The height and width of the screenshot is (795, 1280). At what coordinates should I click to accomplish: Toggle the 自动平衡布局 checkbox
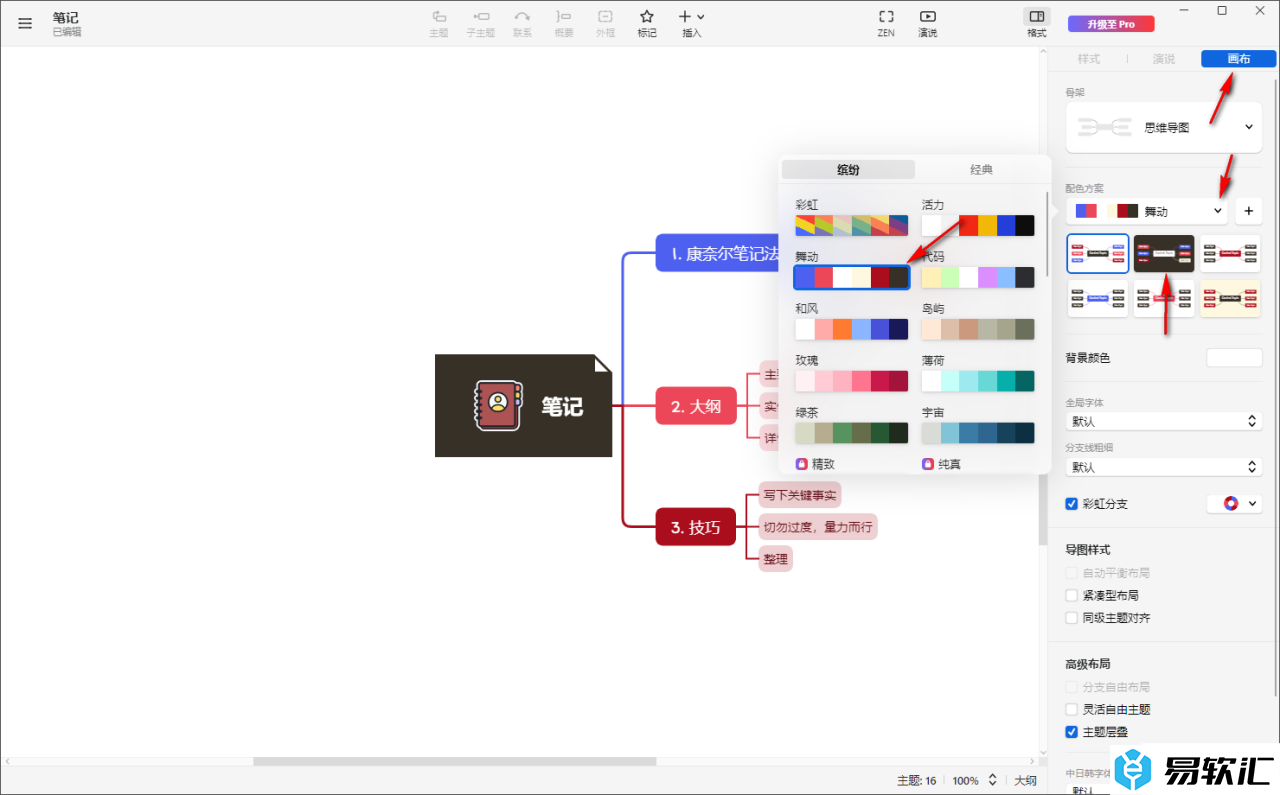pos(1072,573)
